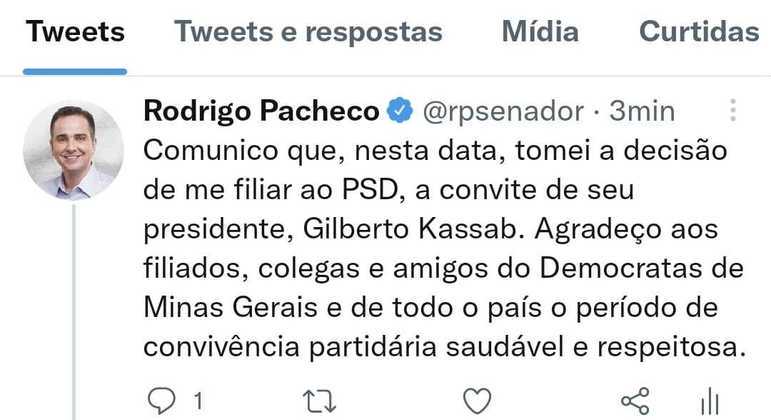Like the tweet with the heart icon

click(477, 401)
